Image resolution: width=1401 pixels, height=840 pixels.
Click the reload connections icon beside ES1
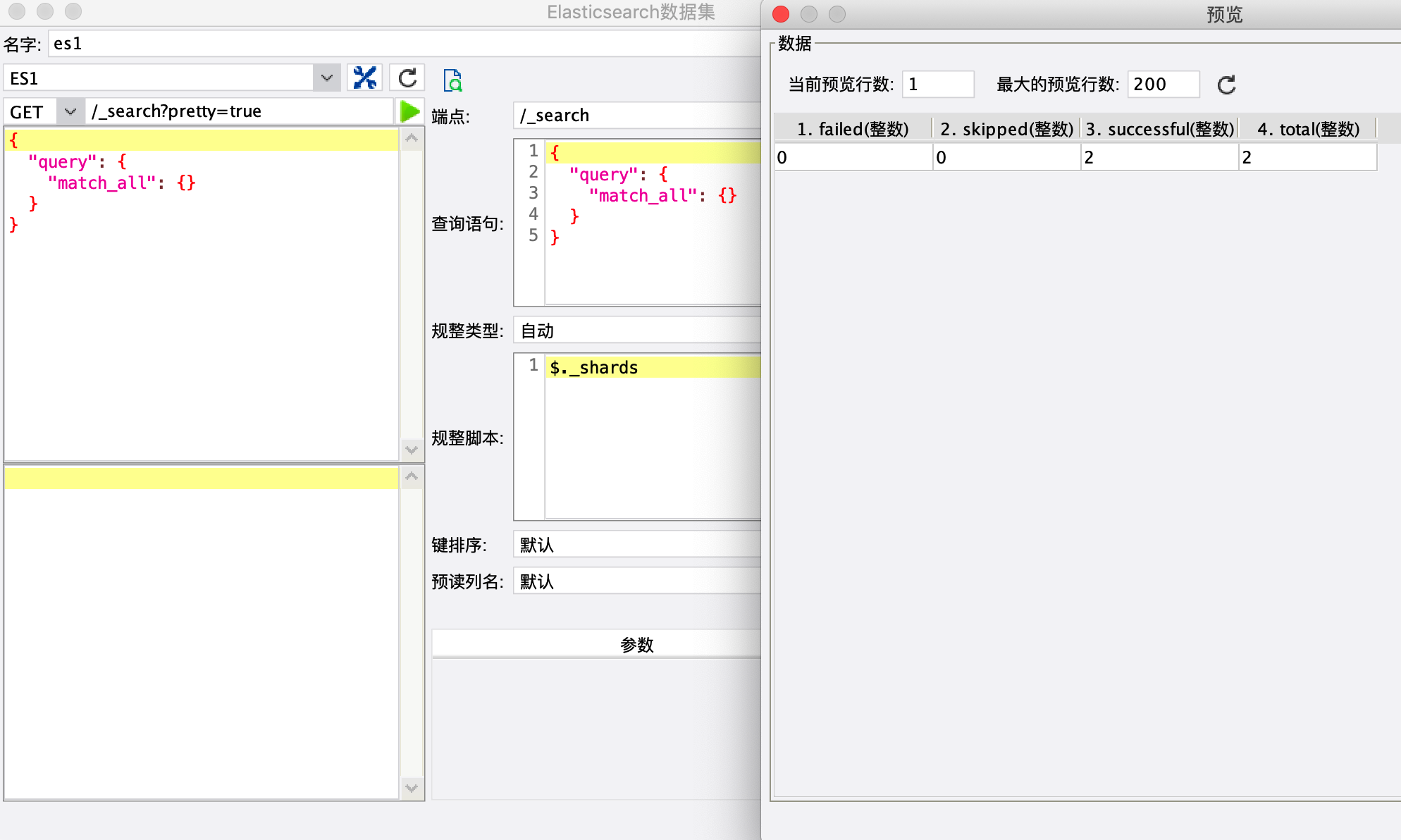coord(407,78)
